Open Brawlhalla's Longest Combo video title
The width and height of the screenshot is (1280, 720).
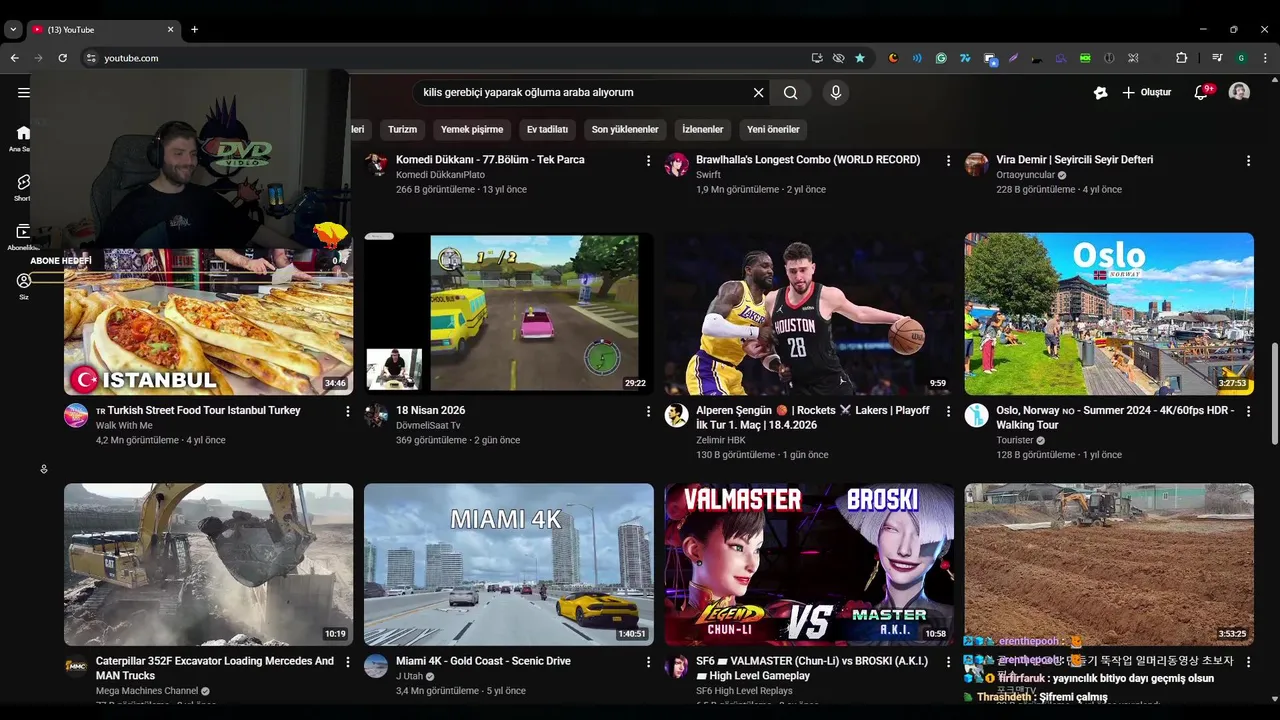[808, 160]
